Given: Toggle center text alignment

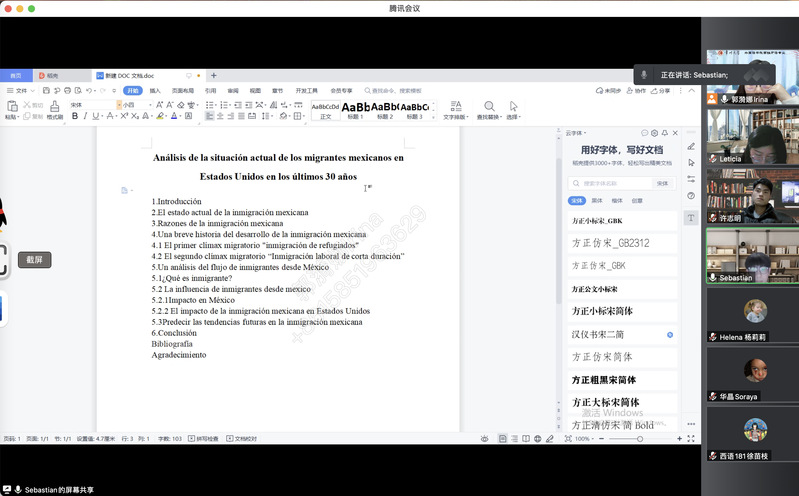Looking at the screenshot, I should 220,116.
